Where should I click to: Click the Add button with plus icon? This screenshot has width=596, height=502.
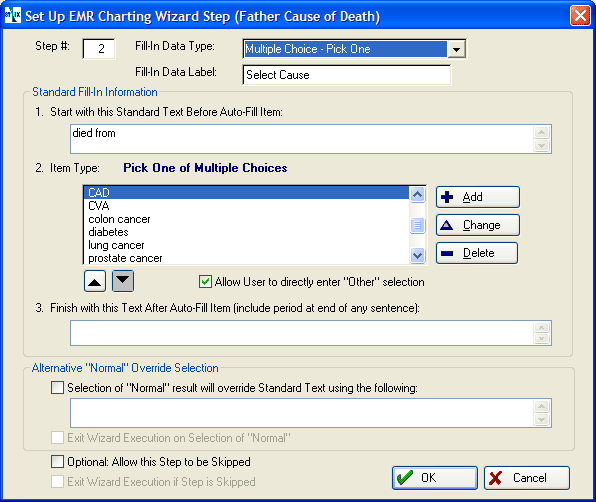click(478, 197)
